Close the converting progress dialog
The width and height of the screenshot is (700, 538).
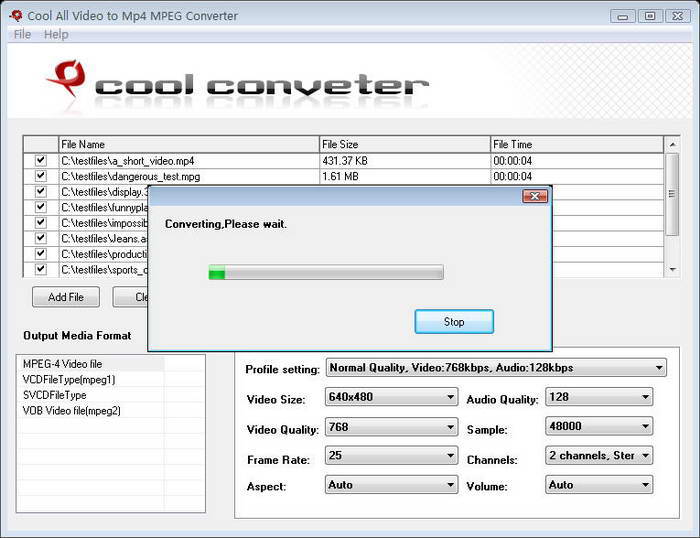click(x=534, y=196)
